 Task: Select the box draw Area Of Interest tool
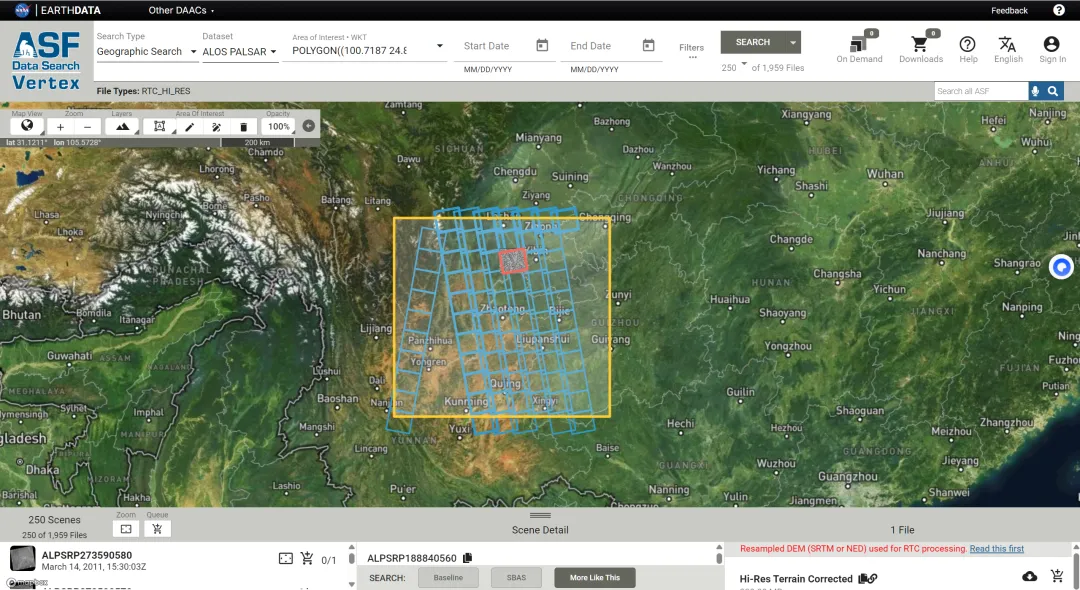coord(159,127)
